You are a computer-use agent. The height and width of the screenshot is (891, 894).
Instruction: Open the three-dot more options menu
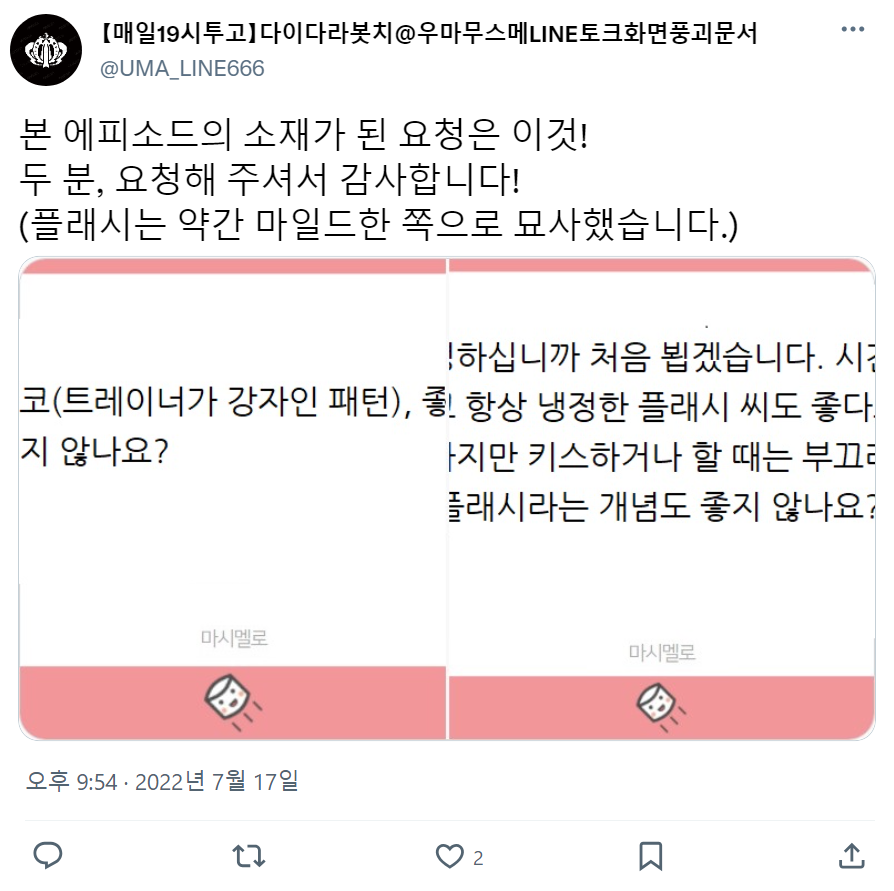853,30
